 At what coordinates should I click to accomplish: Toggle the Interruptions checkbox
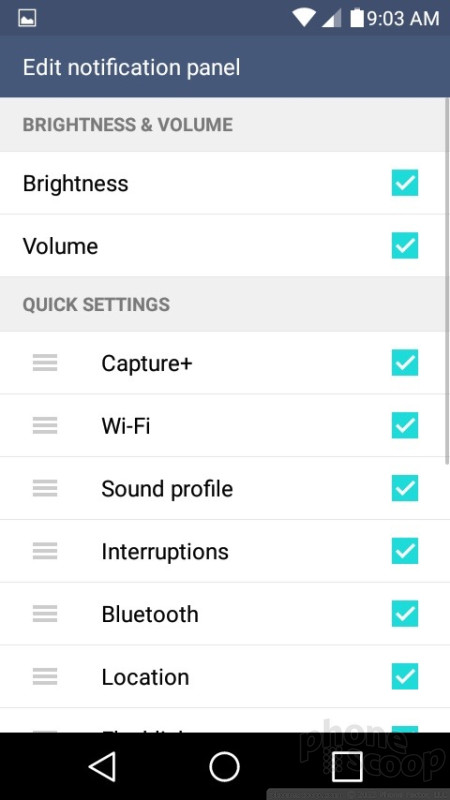pyautogui.click(x=405, y=551)
